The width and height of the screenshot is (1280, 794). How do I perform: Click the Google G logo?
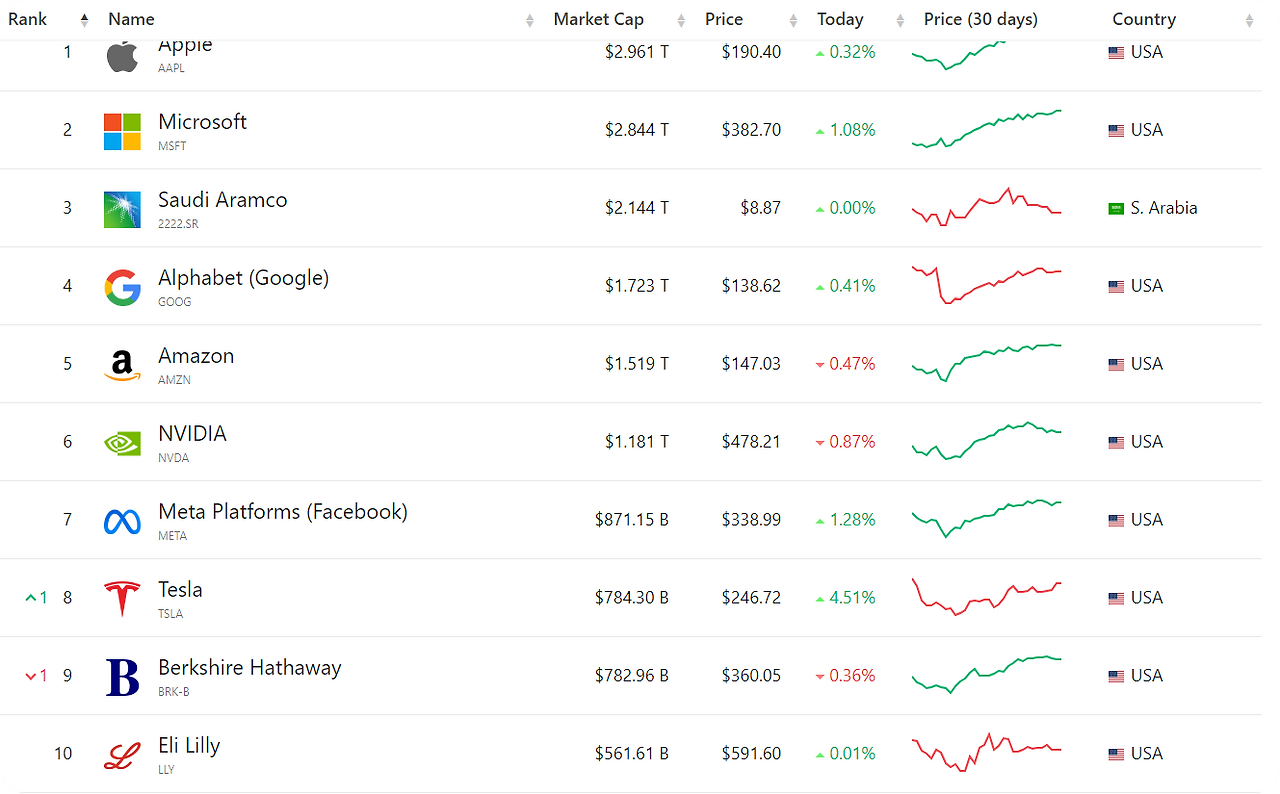(122, 287)
